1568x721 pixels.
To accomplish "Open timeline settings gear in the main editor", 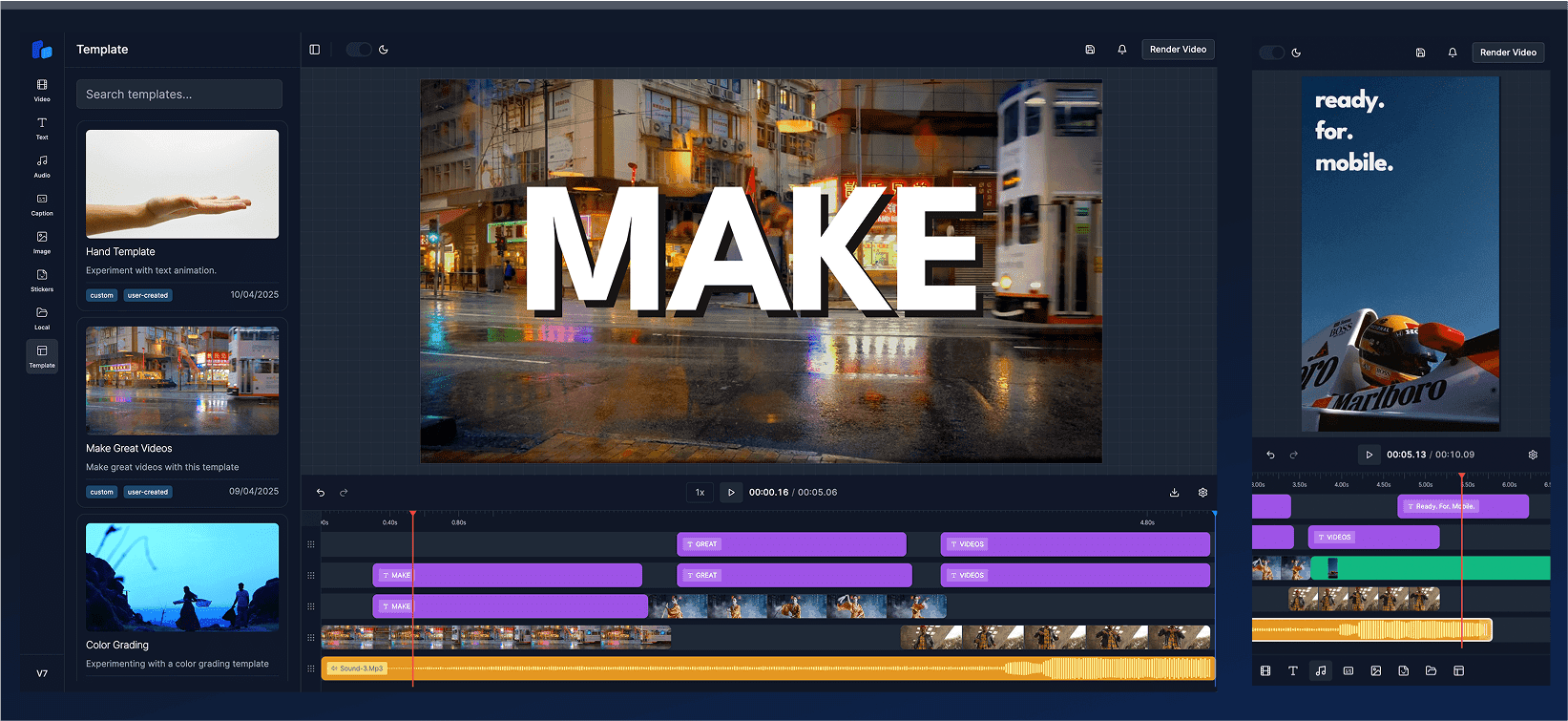I will click(x=1202, y=493).
